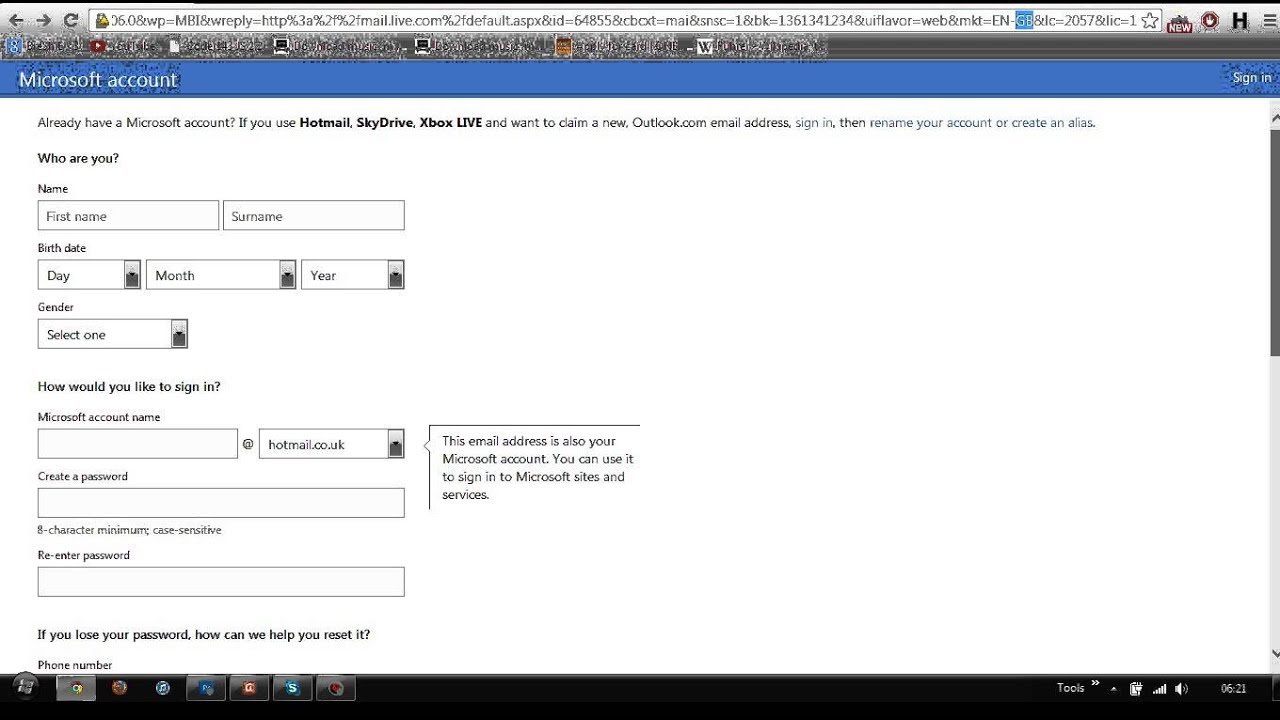This screenshot has height=720, width=1280.
Task: Open the network signal tray icon
Action: click(1160, 688)
